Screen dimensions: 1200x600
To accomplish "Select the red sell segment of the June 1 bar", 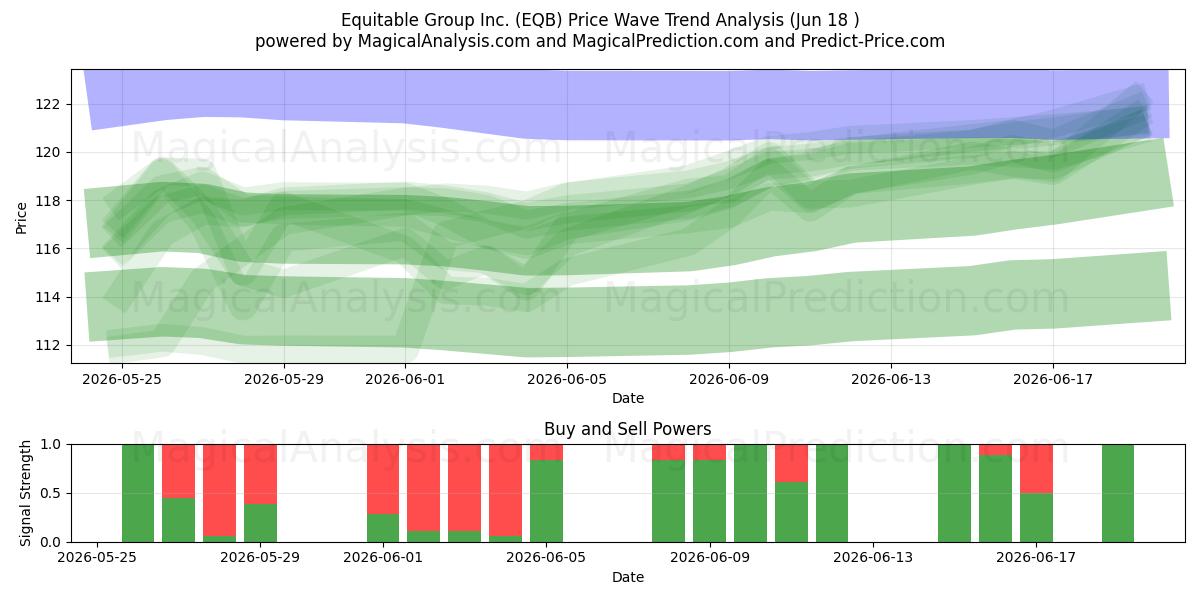I will [x=383, y=479].
